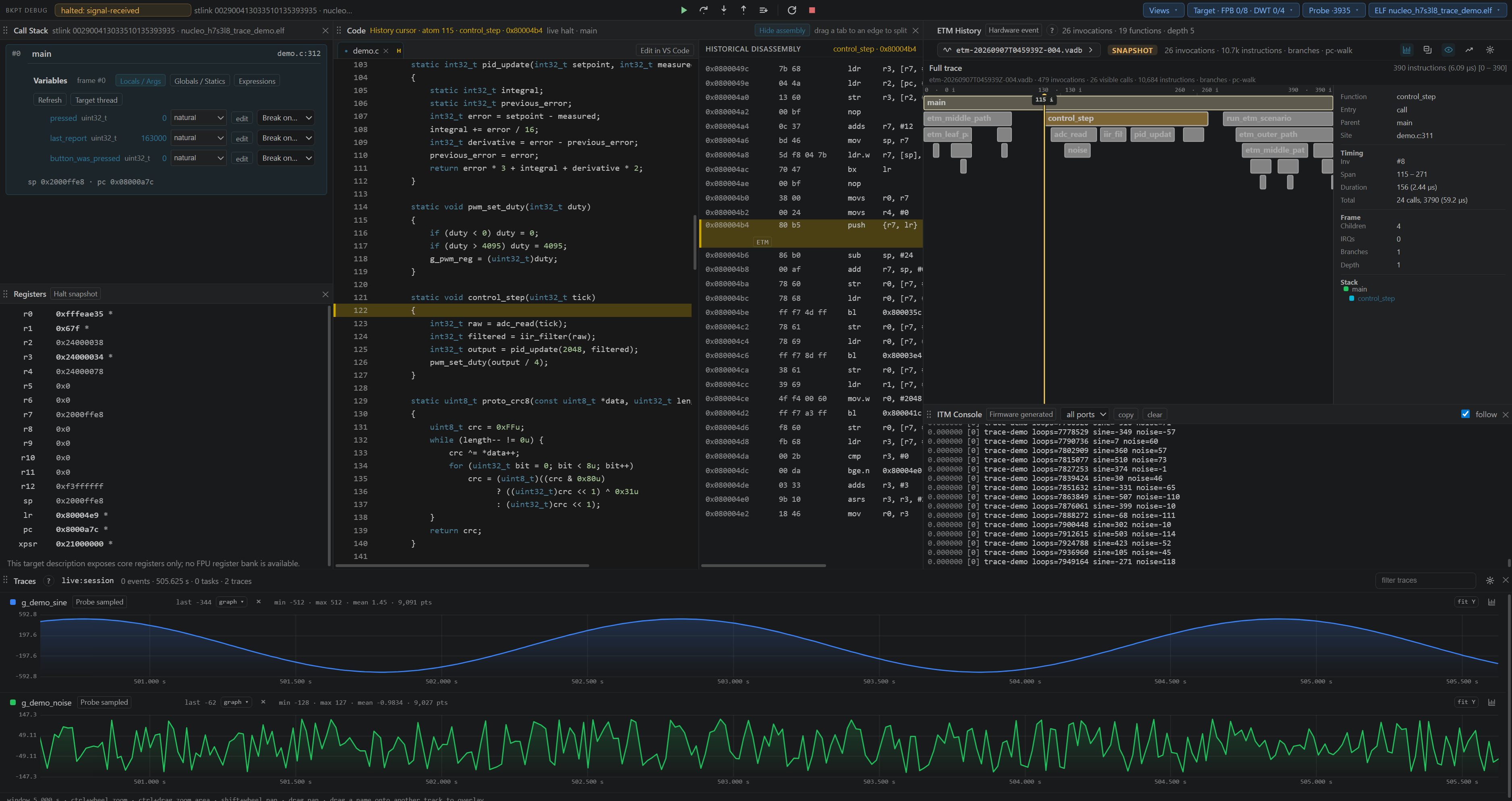Click the step-out up arrow icon
Screen dimensions: 1512x801
(744, 10)
